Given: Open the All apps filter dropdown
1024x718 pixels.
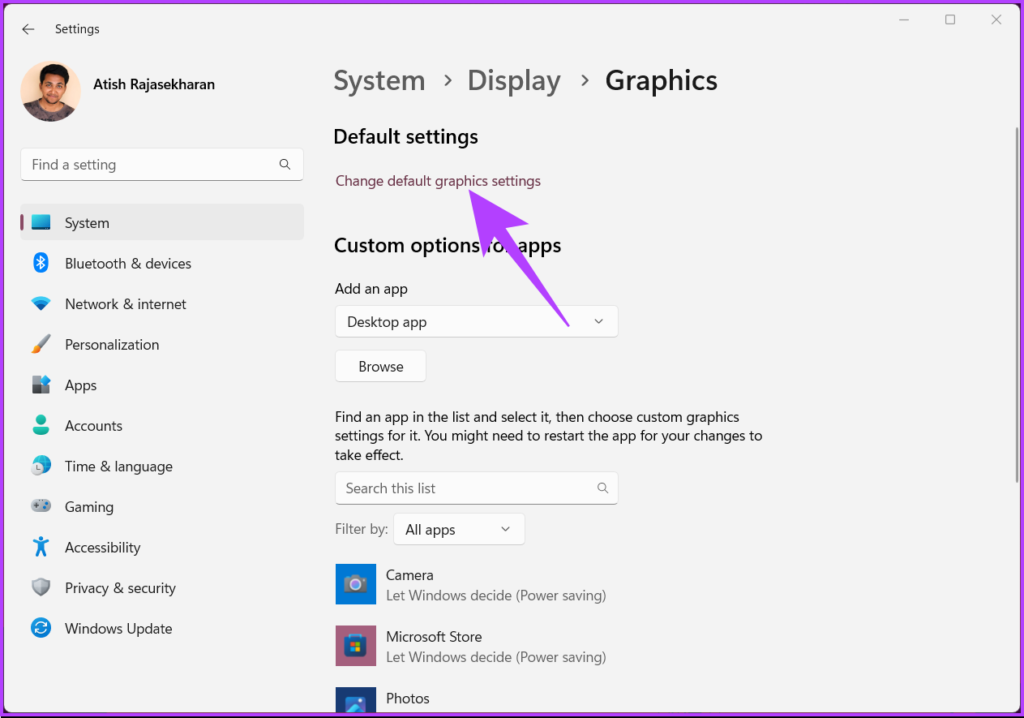Looking at the screenshot, I should (458, 530).
